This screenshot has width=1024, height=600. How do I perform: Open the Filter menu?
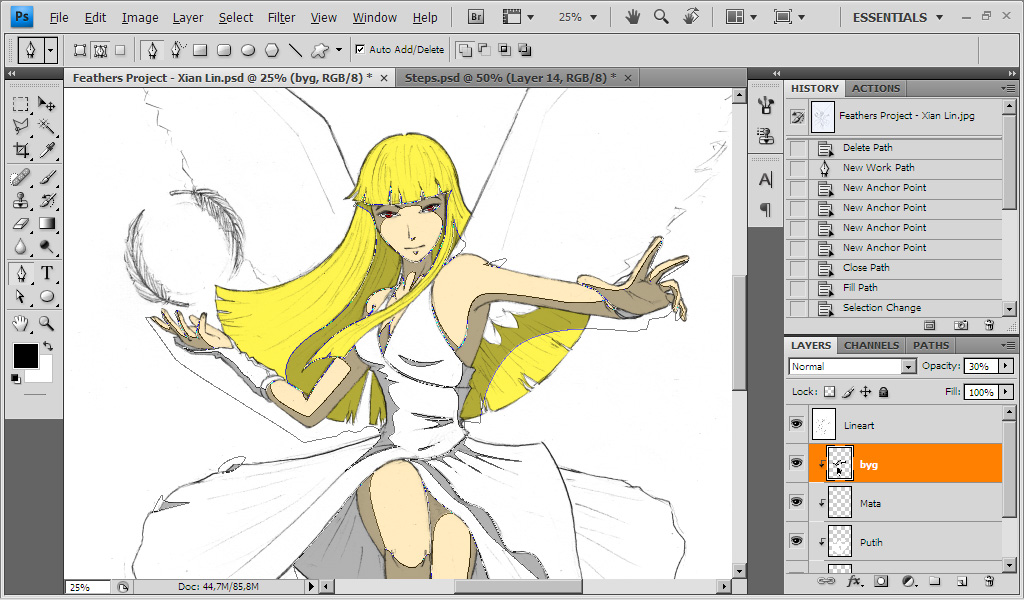point(281,18)
